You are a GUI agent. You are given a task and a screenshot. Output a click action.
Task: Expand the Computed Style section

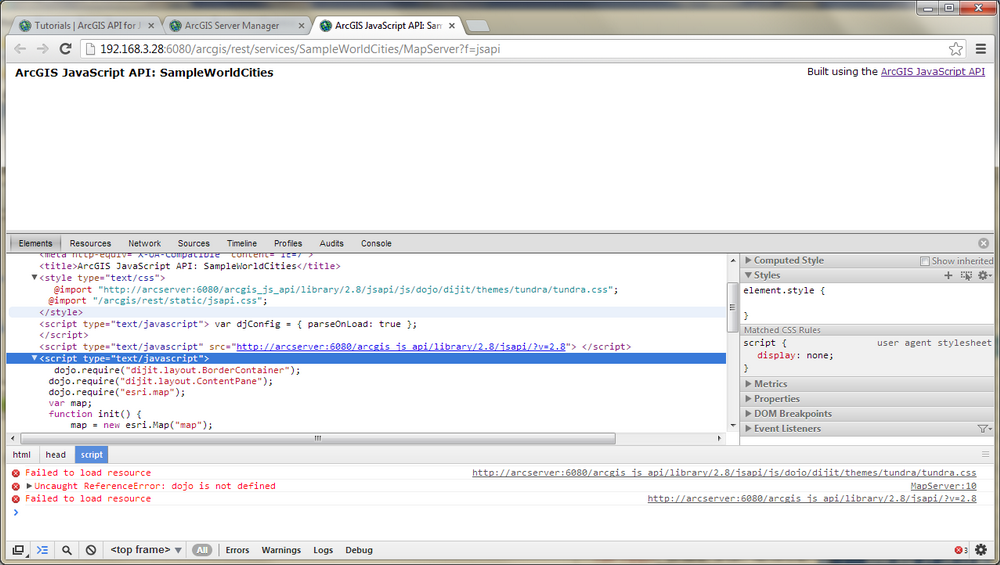point(788,260)
